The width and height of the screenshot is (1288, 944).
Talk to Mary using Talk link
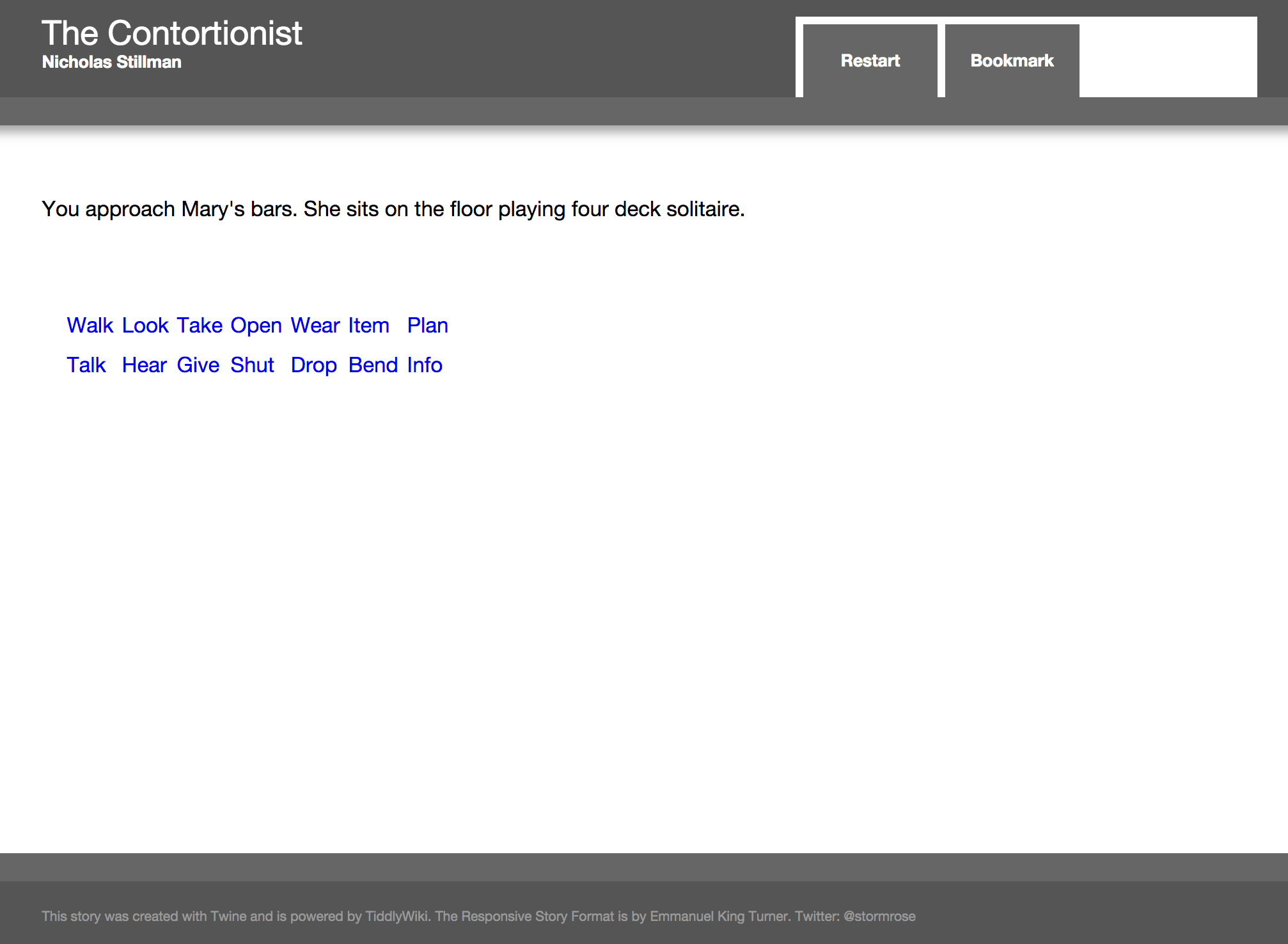coord(86,365)
